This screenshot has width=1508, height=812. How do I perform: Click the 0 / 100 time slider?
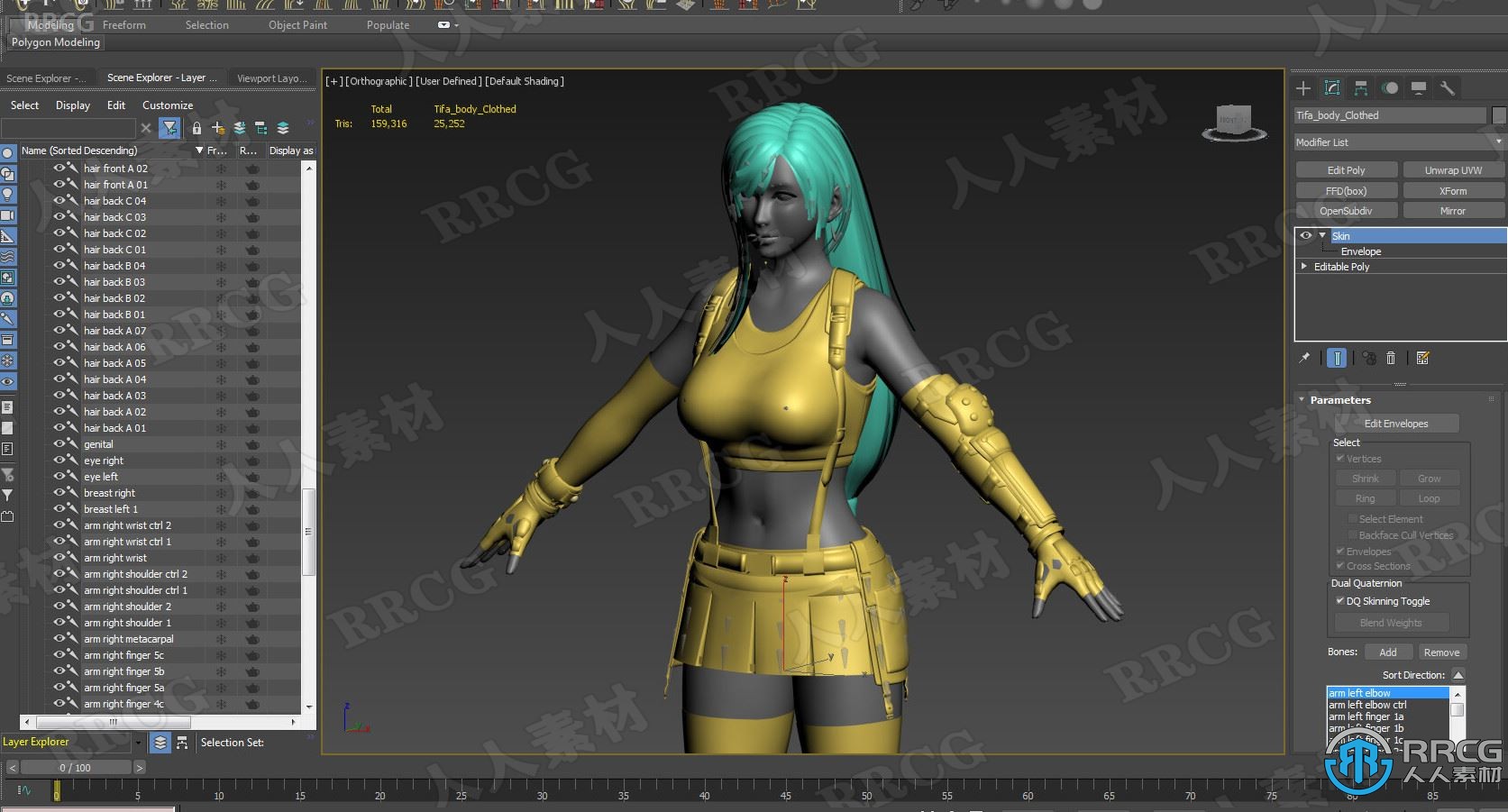coord(76,767)
